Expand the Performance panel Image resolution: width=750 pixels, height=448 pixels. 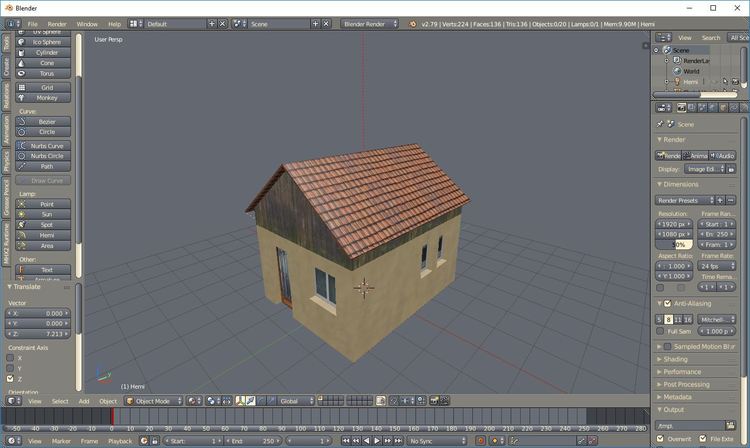coord(682,372)
